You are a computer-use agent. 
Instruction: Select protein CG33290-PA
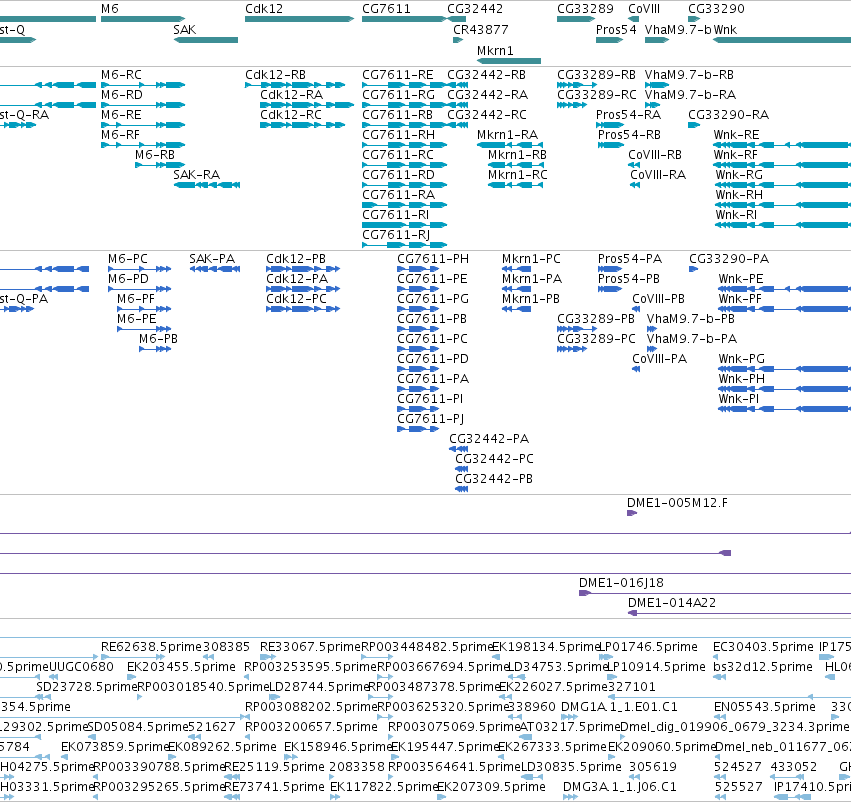694,269
